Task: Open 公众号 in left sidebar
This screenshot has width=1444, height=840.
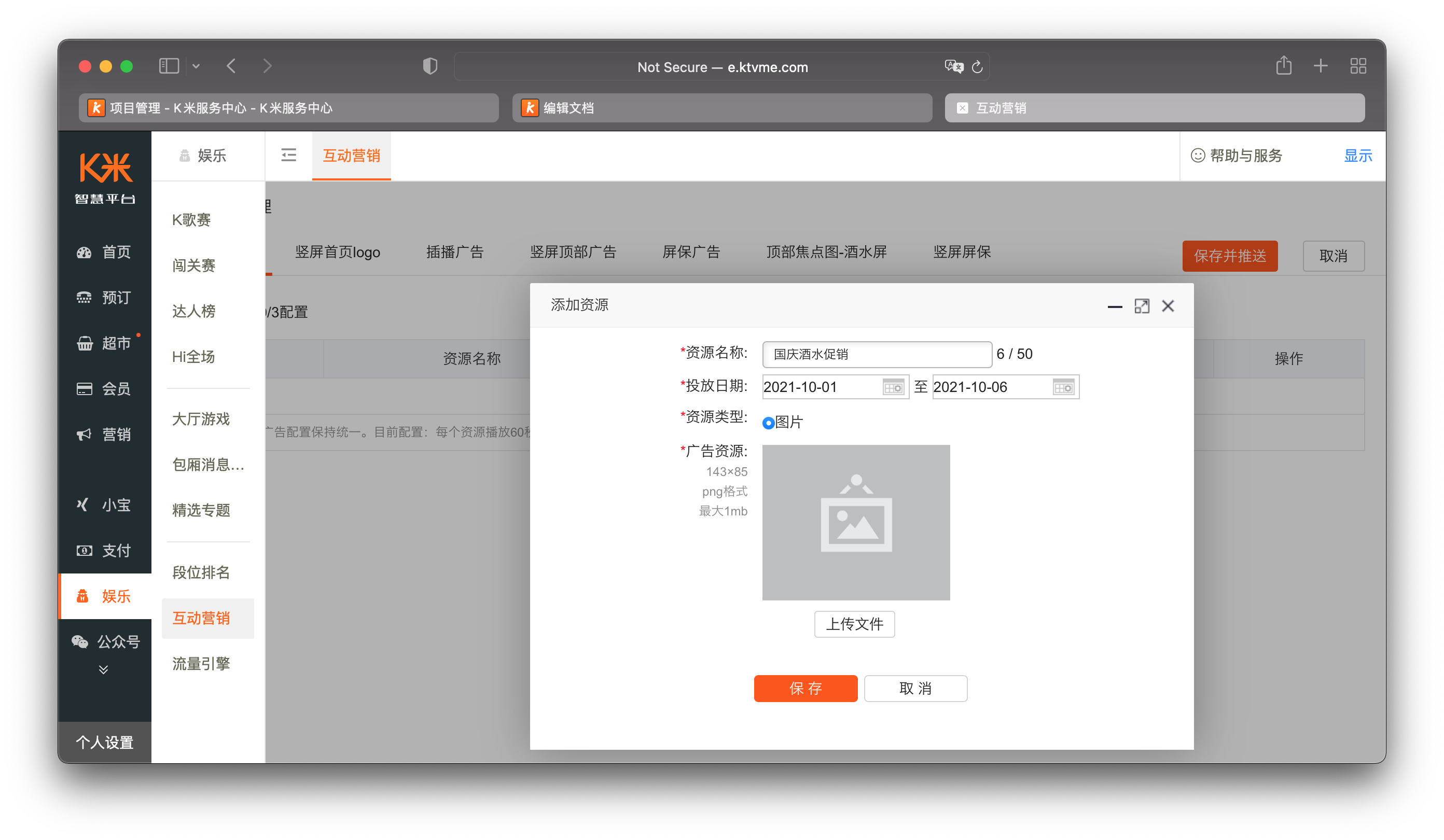Action: [x=105, y=642]
